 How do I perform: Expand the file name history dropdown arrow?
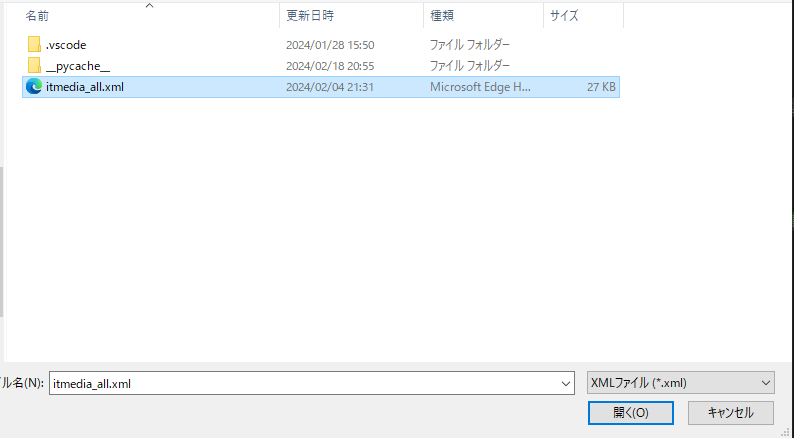[x=565, y=383]
